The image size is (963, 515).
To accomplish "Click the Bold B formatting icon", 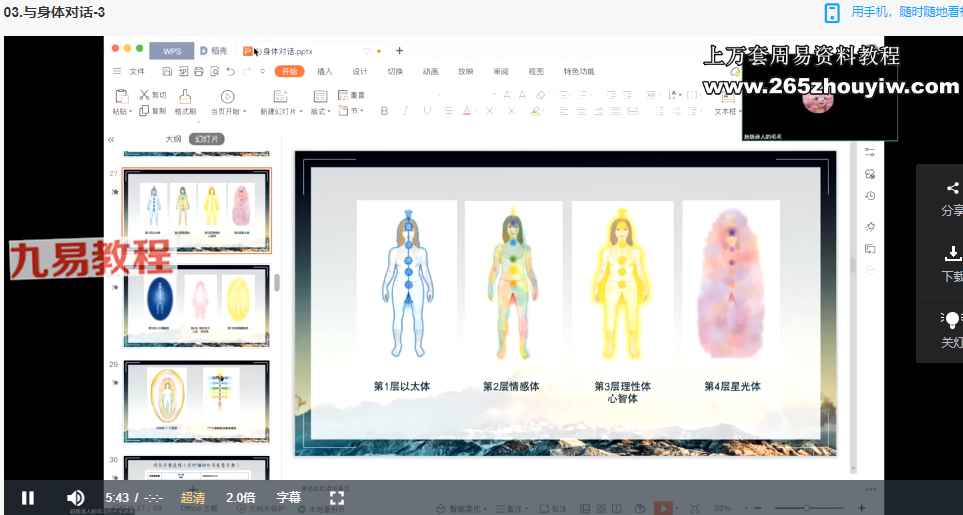I will point(384,111).
